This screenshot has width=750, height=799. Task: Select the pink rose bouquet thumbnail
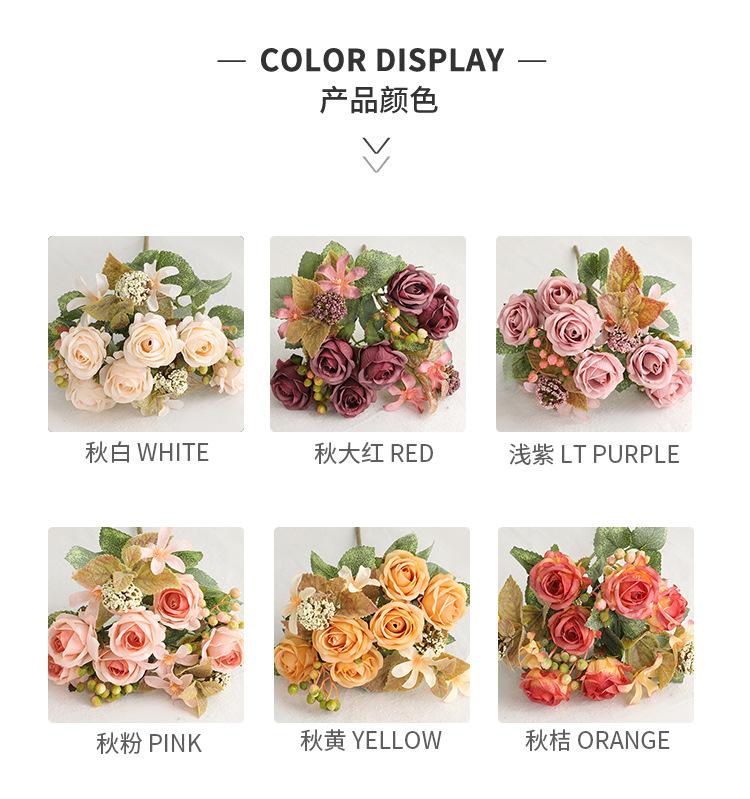point(146,625)
